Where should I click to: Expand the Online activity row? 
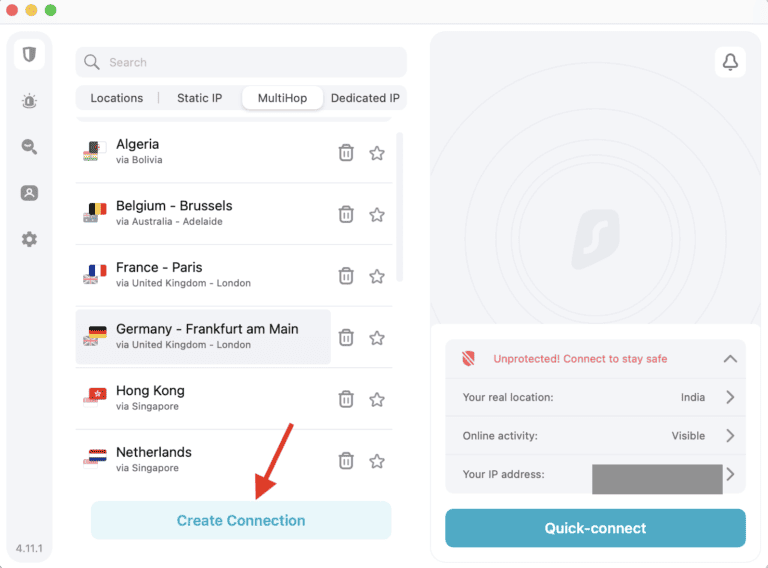730,436
